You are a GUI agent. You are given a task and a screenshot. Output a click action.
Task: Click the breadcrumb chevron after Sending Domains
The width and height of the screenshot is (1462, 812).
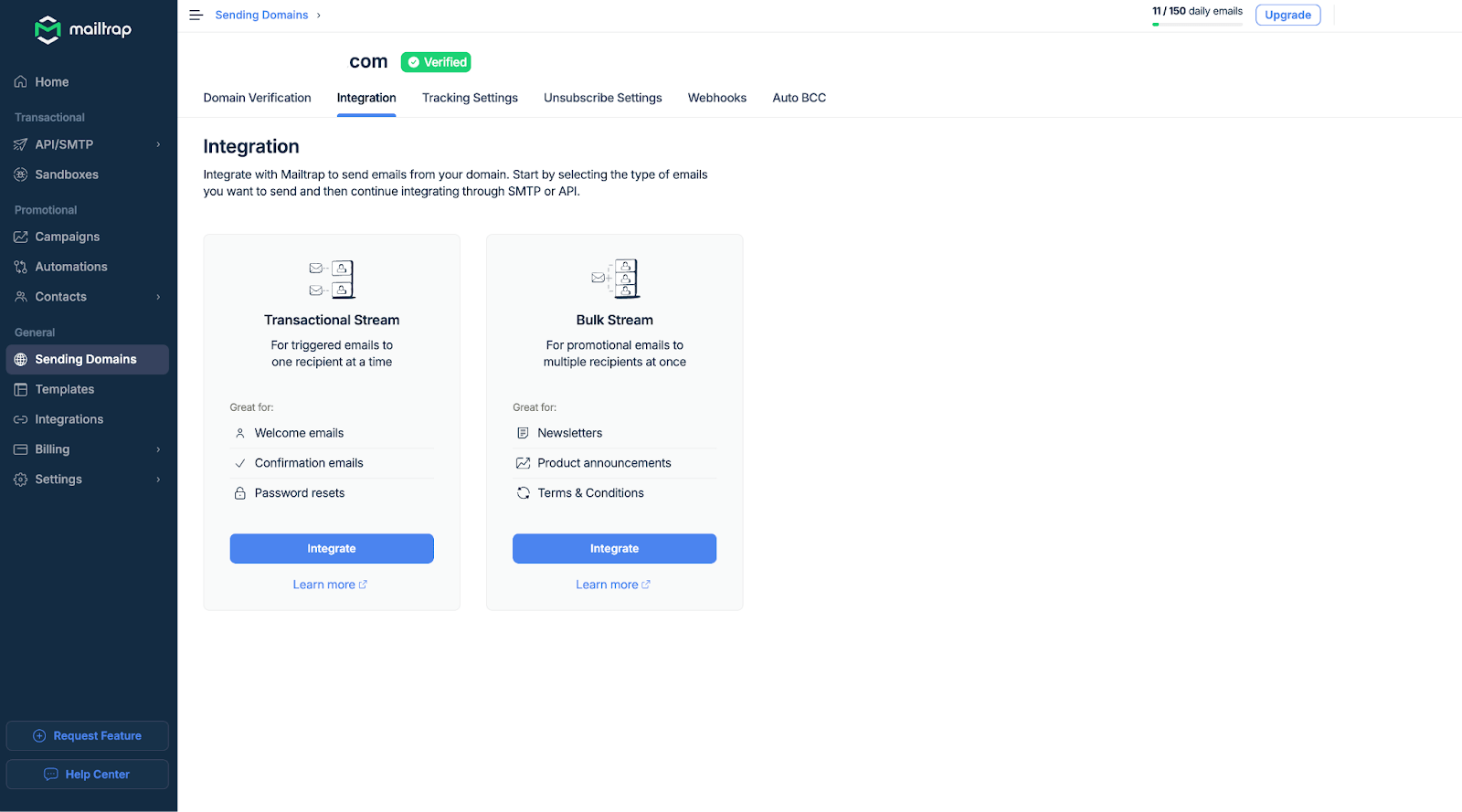319,16
